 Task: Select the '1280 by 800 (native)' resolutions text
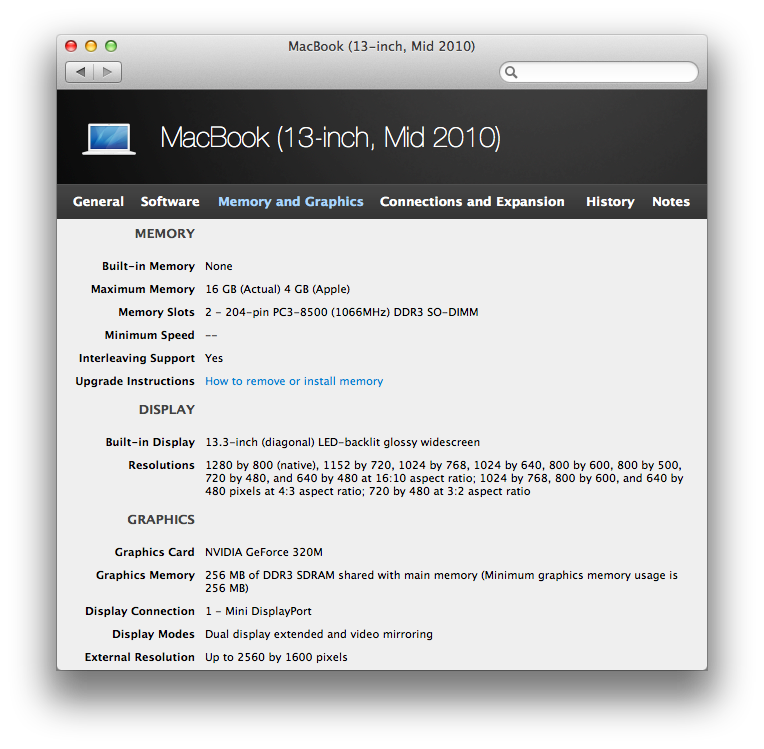444,478
